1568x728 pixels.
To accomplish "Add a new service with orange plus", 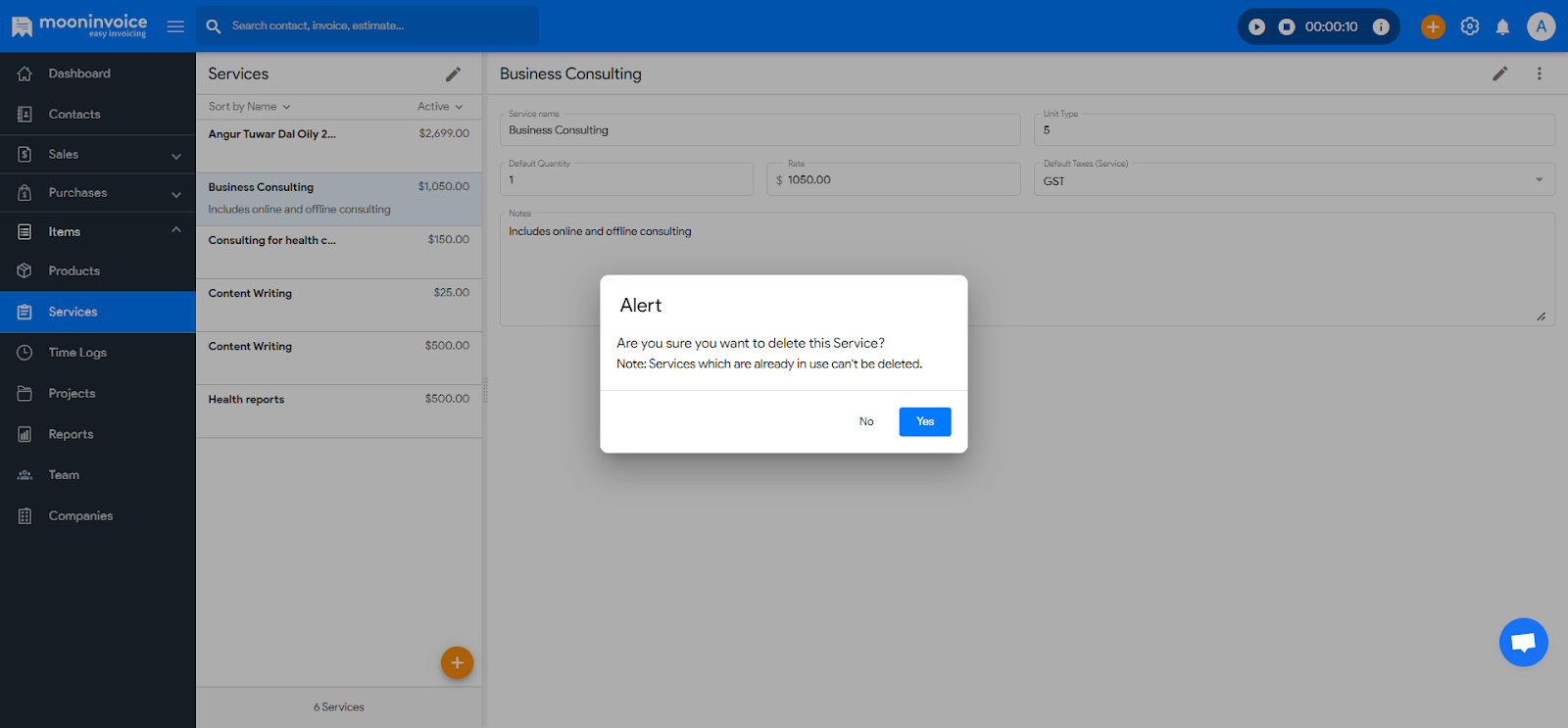I will coord(457,663).
